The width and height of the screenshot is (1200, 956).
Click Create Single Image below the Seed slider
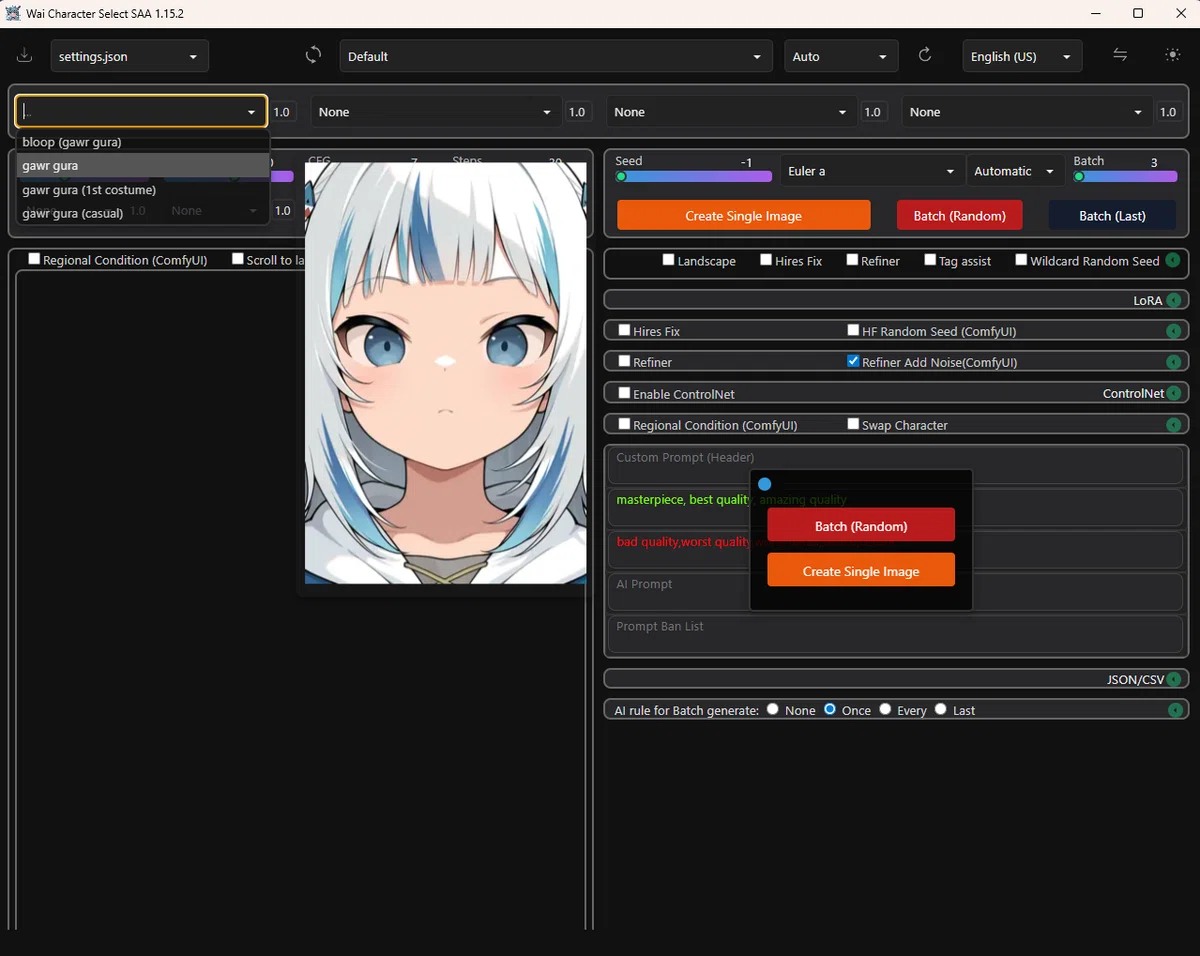(743, 215)
